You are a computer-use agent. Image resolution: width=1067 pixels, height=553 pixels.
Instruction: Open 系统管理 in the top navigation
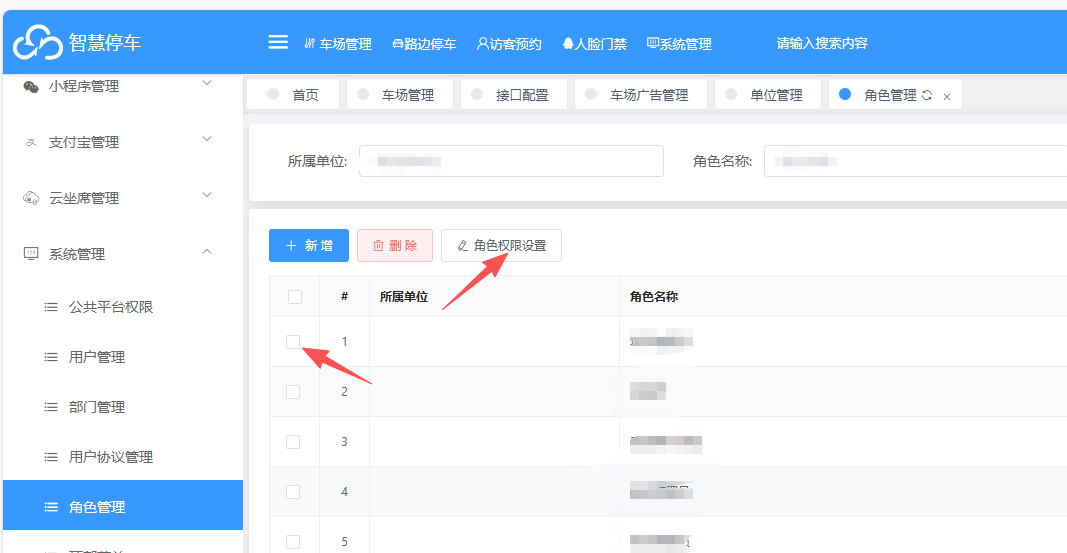coord(679,44)
